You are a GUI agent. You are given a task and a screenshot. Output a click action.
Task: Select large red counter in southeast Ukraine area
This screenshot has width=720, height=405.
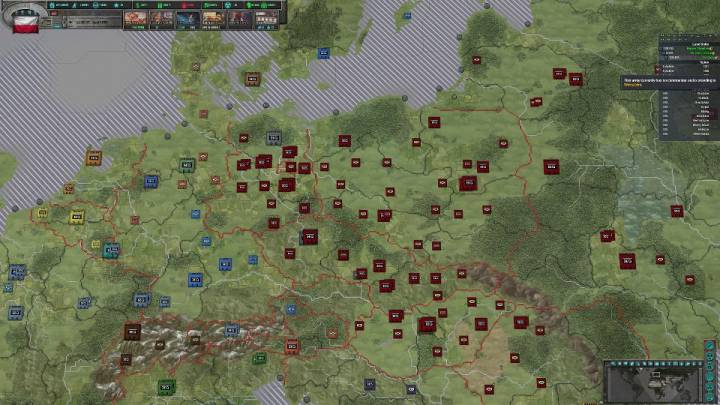627,261
